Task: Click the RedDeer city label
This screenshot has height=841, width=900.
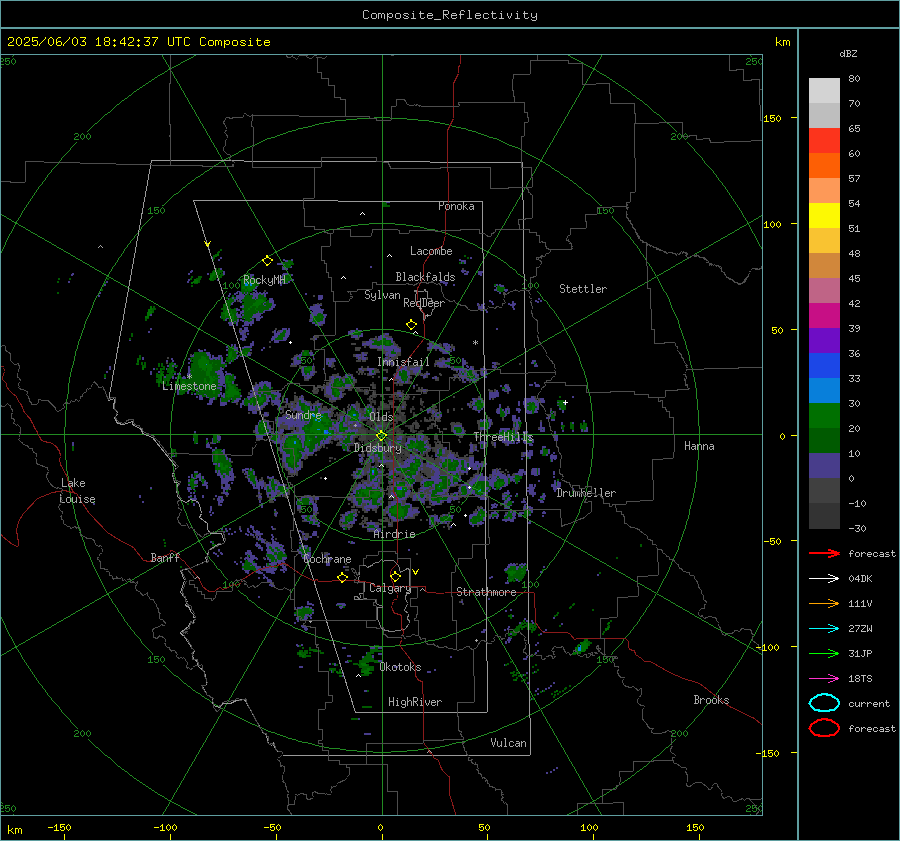Action: coord(424,303)
